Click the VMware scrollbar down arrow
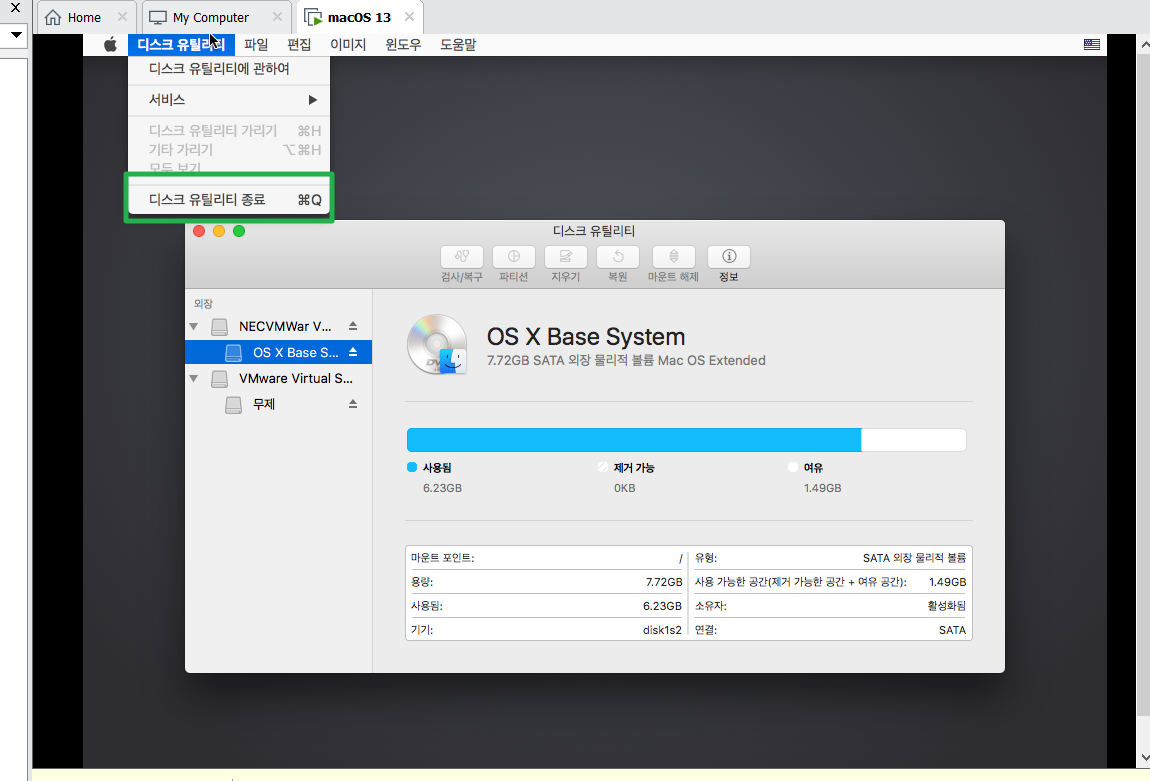This screenshot has width=1150, height=781. 1144,757
